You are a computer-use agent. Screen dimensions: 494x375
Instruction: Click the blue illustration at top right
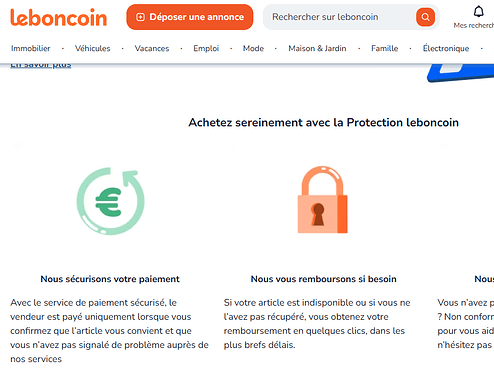click(x=461, y=72)
